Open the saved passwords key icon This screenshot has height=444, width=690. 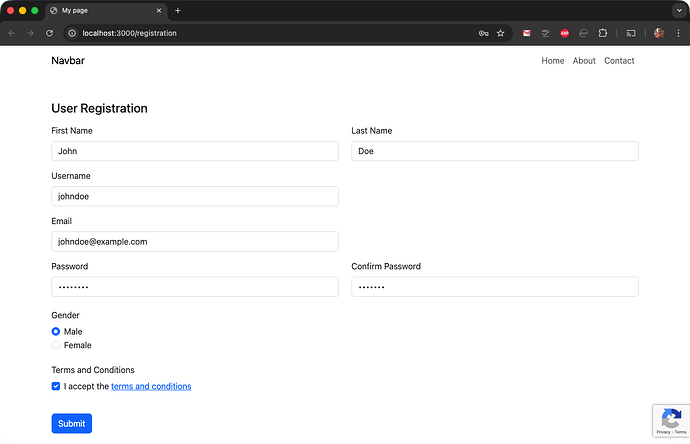(x=483, y=33)
